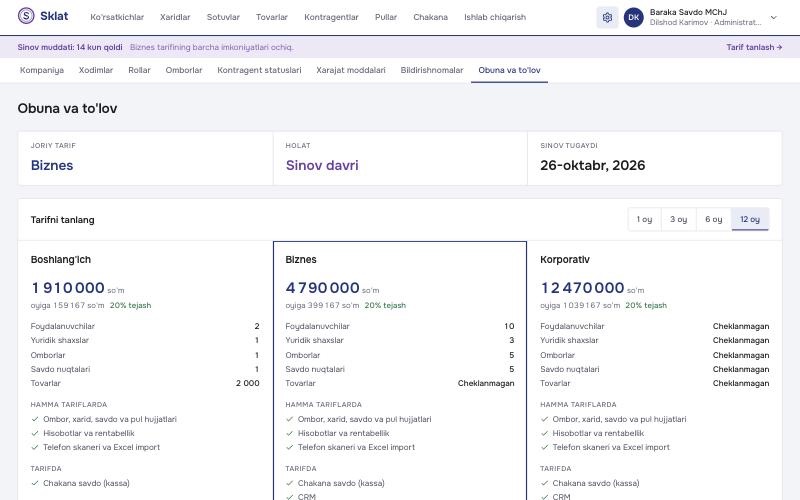This screenshot has height=500, width=800.
Task: Switch to the Xodimlar tab
Action: click(96, 70)
